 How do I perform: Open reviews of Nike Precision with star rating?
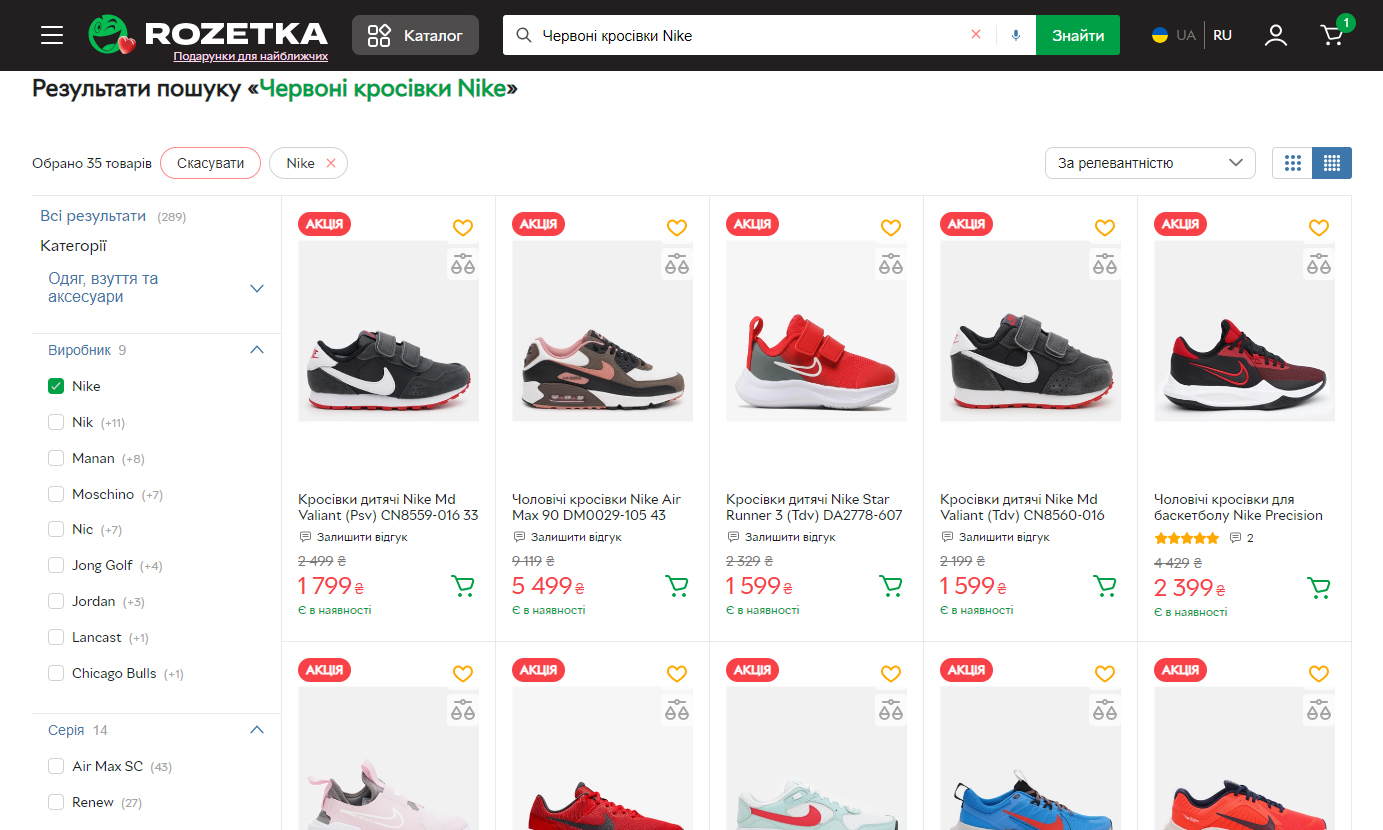[1204, 538]
